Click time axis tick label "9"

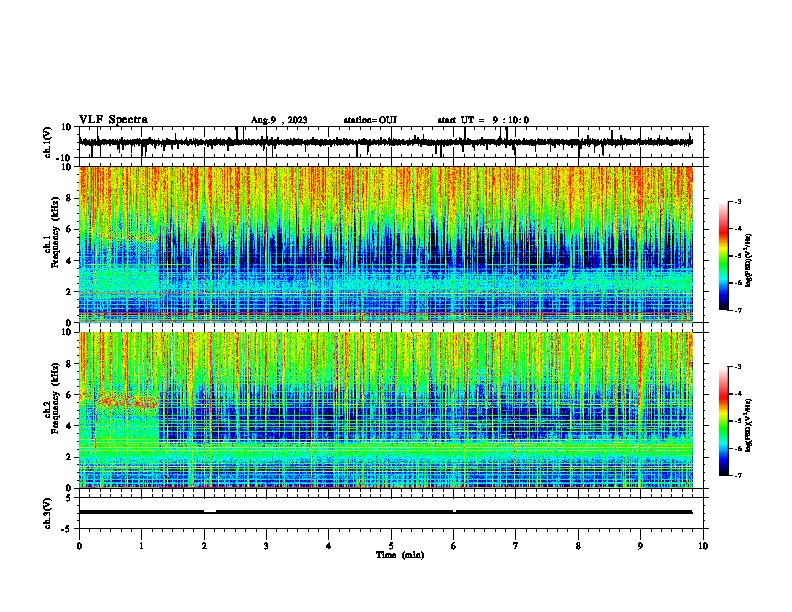[640, 545]
